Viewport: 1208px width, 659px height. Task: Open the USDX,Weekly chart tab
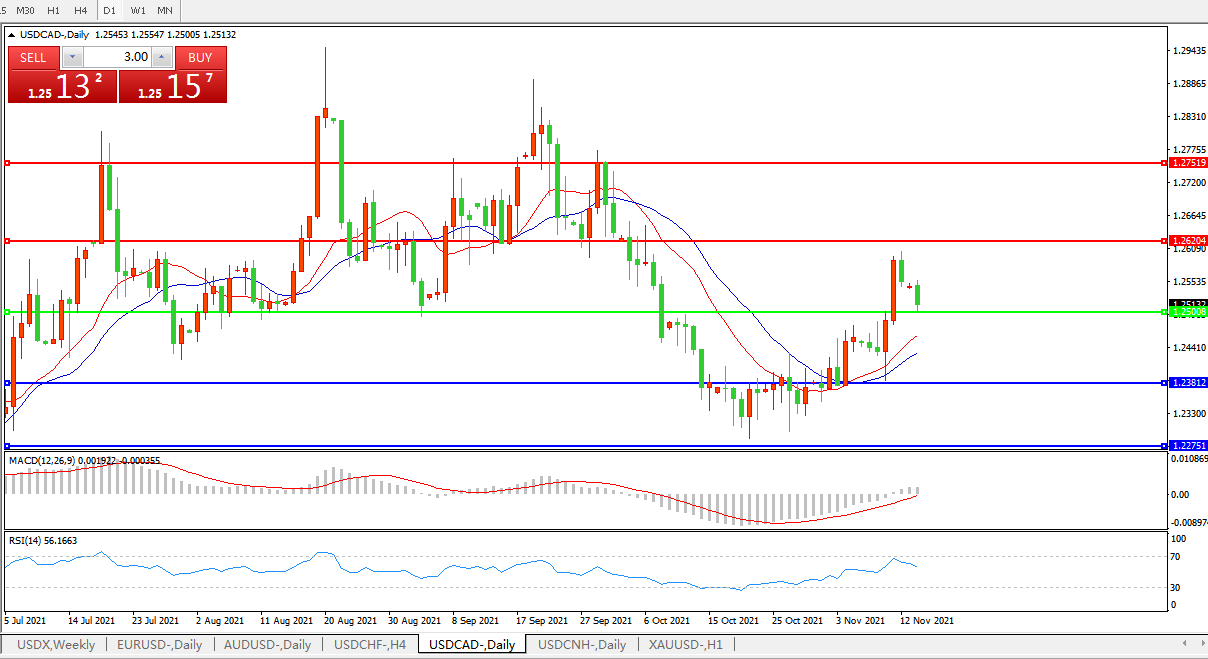pyautogui.click(x=56, y=645)
